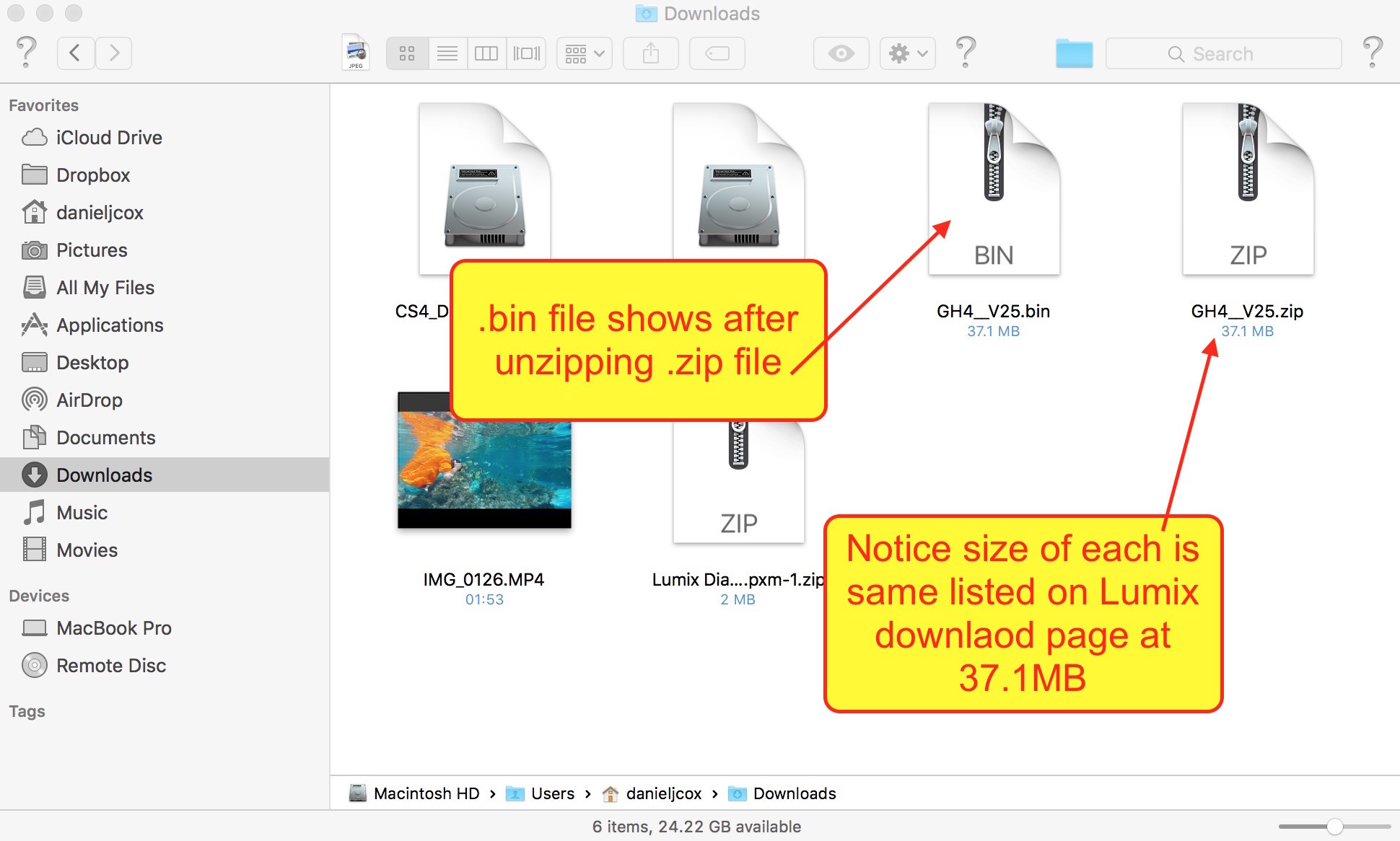Open Dropbox folder in sidebar

point(165,175)
